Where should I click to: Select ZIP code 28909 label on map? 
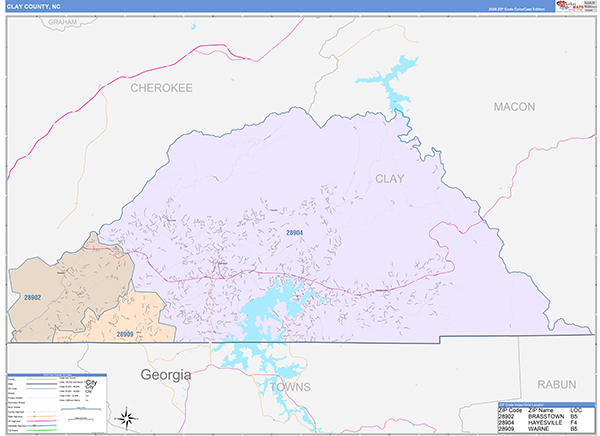click(125, 335)
